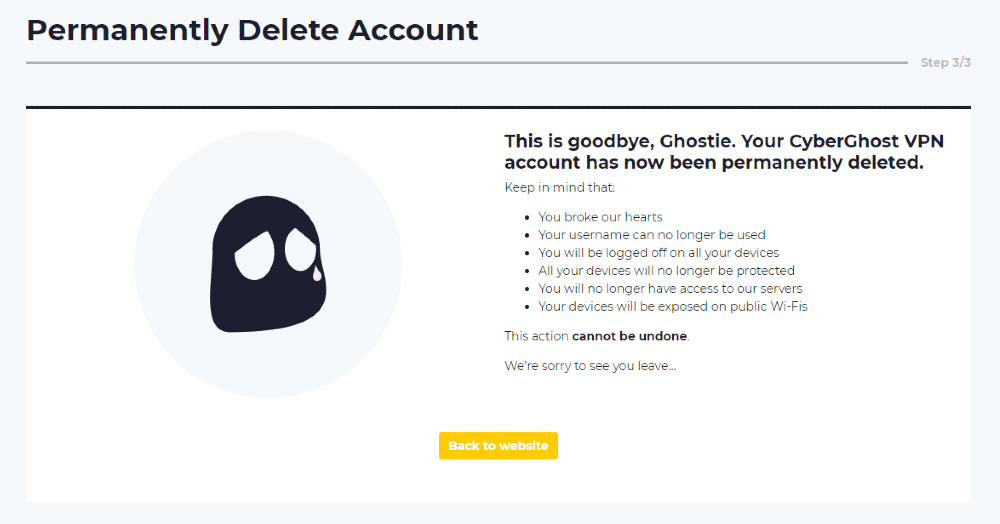1000x524 pixels.
Task: Click 'All your devices will no longer be protected'
Action: point(666,270)
